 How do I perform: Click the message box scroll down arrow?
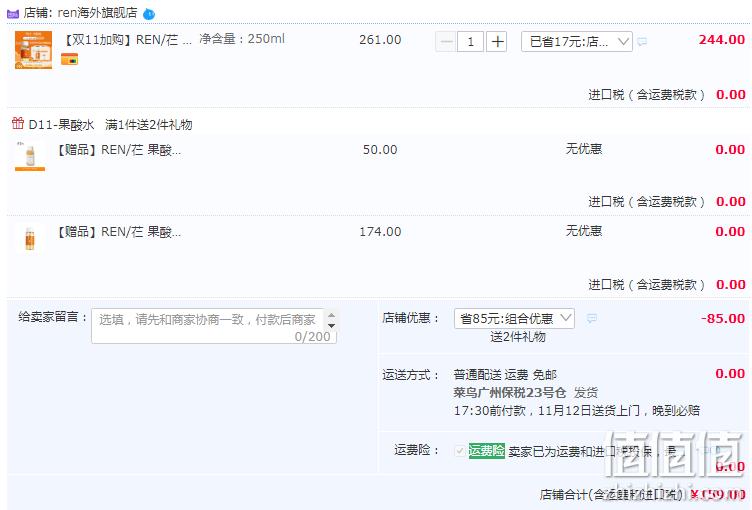(331, 326)
